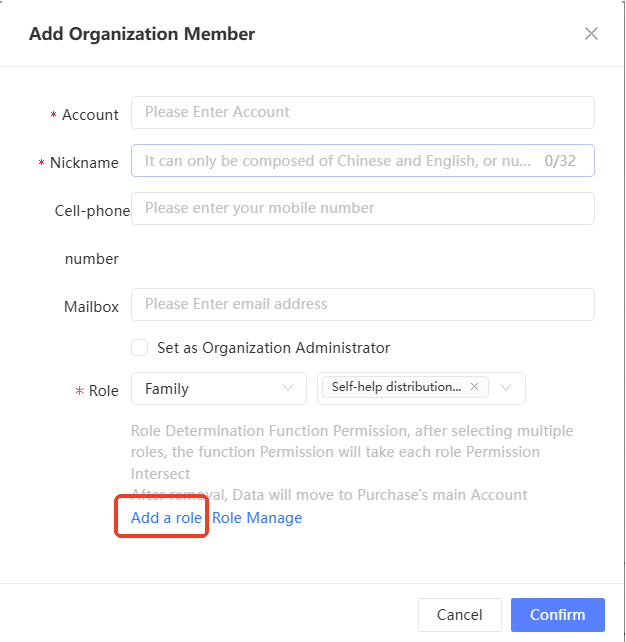Click the Family dropdown chevron arrow
Image resolution: width=626 pixels, height=642 pixels.
(289, 388)
